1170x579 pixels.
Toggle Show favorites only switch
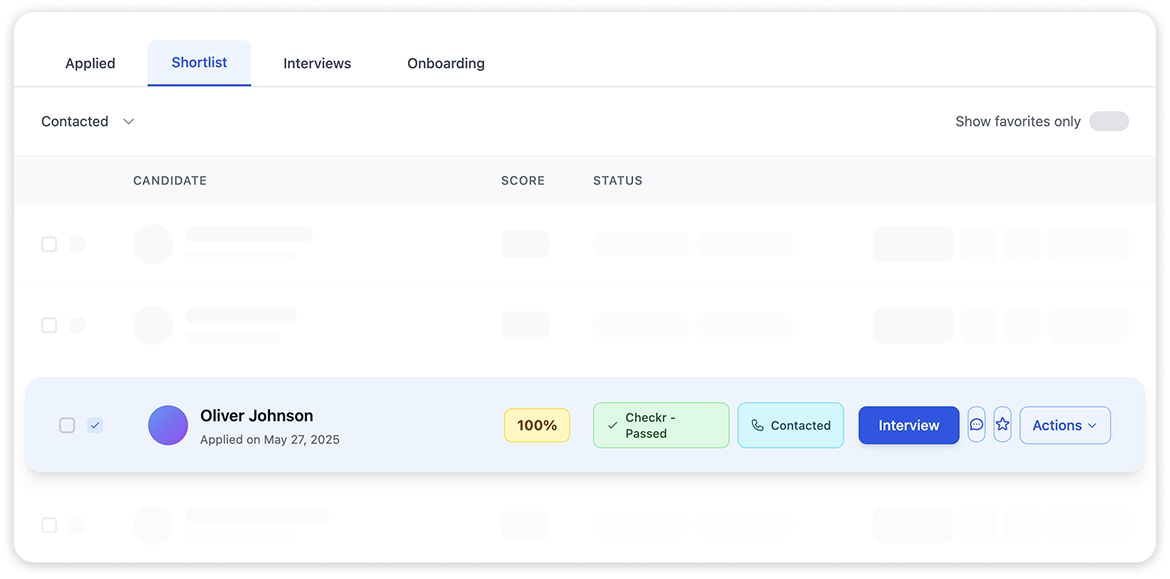tap(1108, 121)
